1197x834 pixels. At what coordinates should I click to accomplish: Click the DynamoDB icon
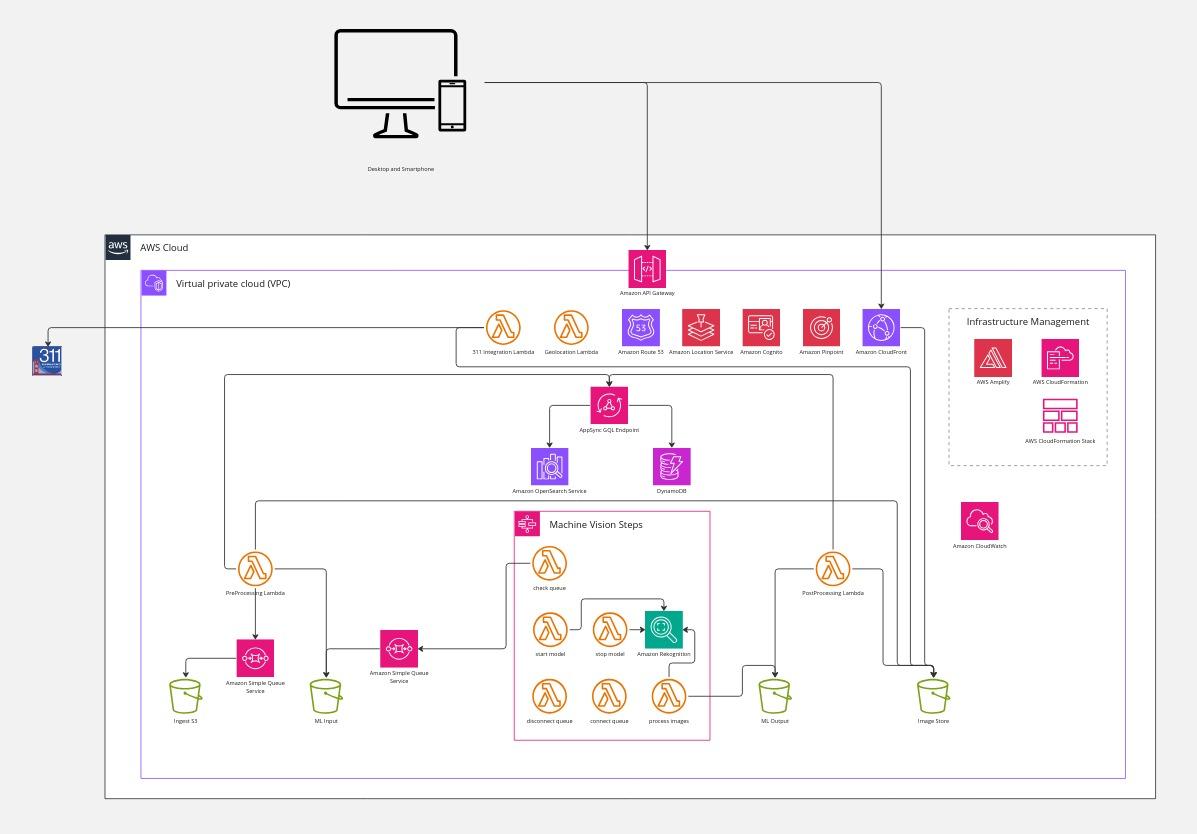[x=672, y=466]
